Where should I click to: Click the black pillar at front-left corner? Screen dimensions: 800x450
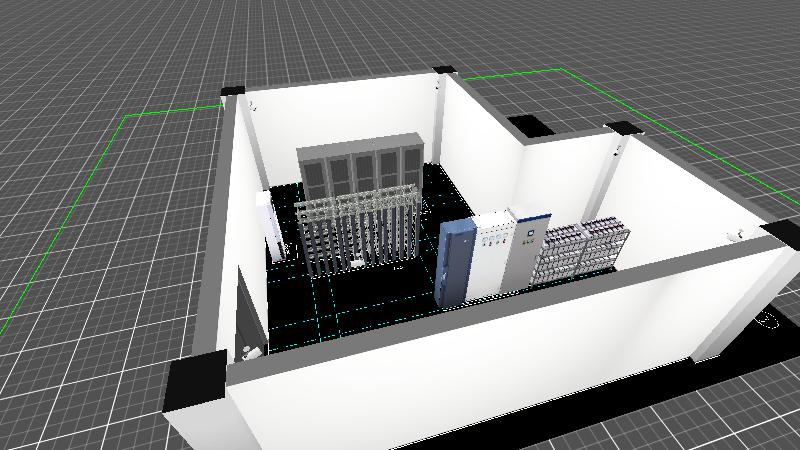click(194, 386)
